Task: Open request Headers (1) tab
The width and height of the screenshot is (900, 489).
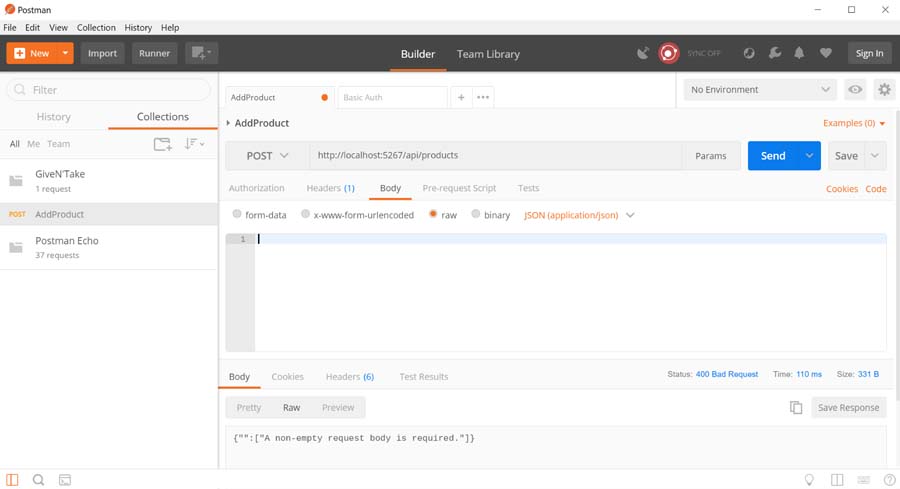Action: click(331, 188)
